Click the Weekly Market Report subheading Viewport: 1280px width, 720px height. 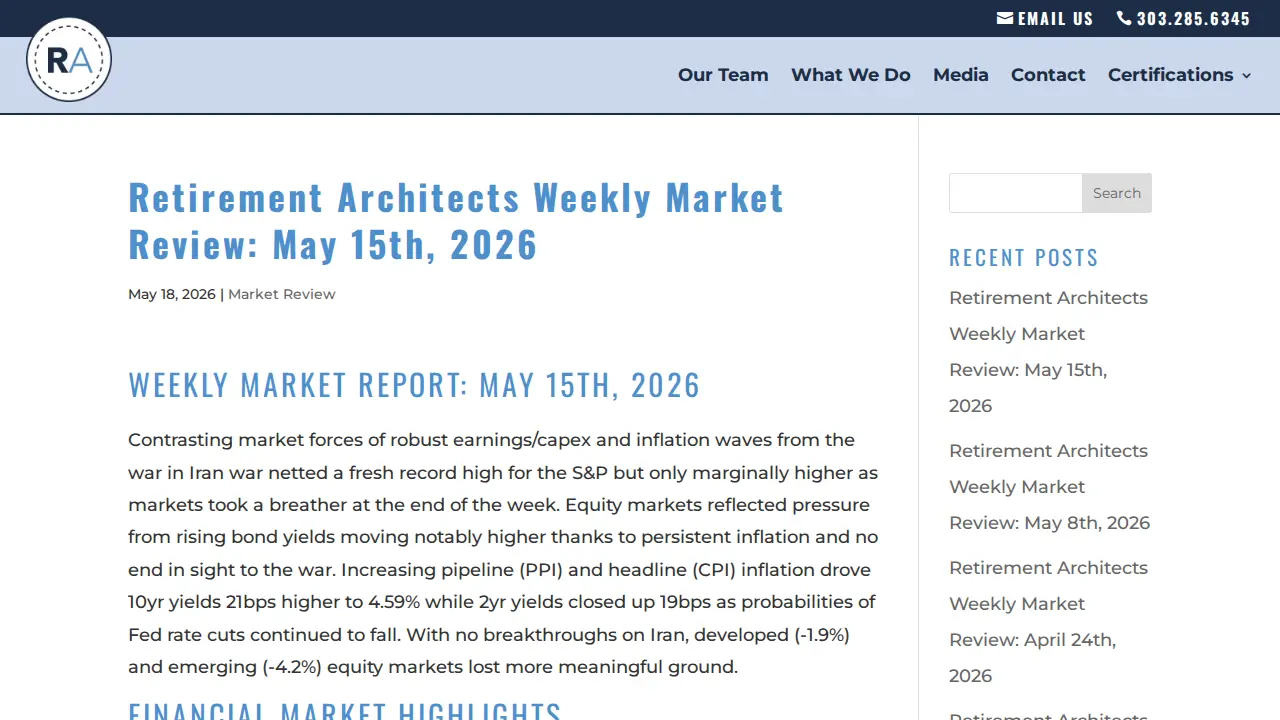point(414,385)
